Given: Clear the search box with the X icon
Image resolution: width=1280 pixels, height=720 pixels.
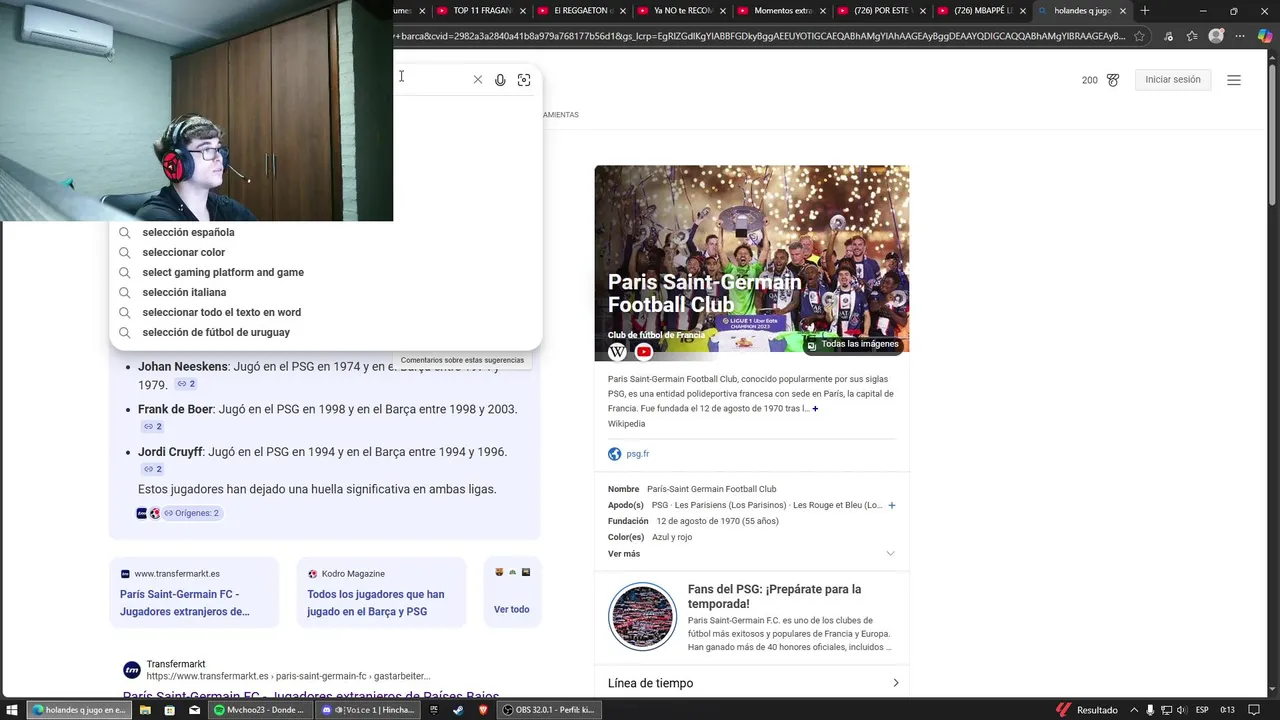Looking at the screenshot, I should coord(477,80).
